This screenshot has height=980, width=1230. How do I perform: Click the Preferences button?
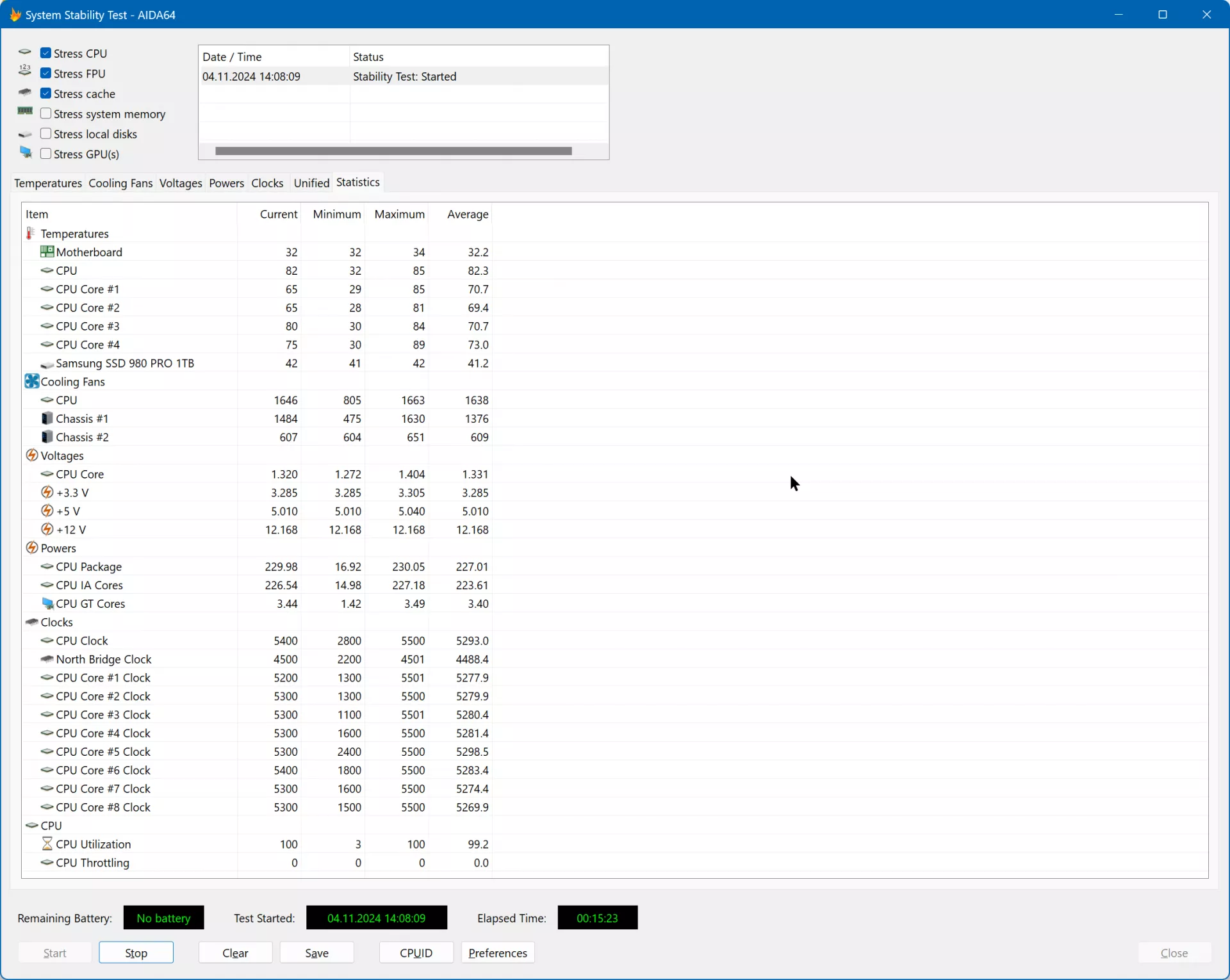pyautogui.click(x=497, y=952)
